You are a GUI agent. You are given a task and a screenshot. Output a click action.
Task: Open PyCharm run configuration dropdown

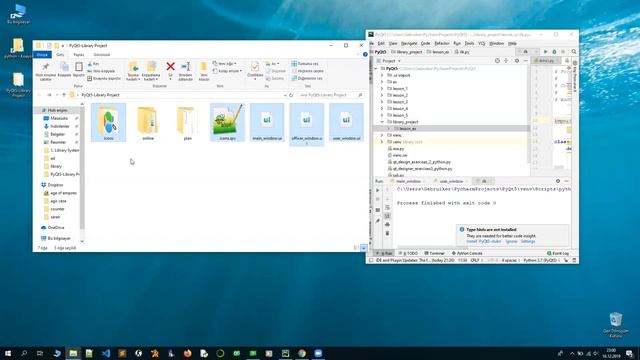(x=526, y=52)
